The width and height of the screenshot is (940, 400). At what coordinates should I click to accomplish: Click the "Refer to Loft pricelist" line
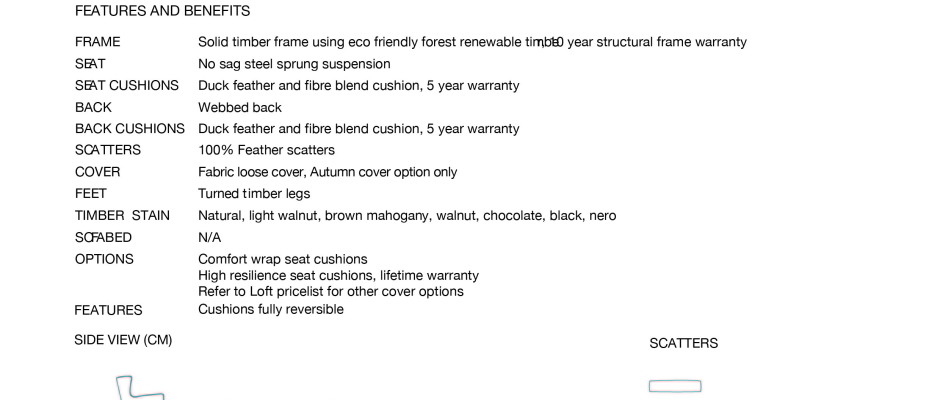330,292
